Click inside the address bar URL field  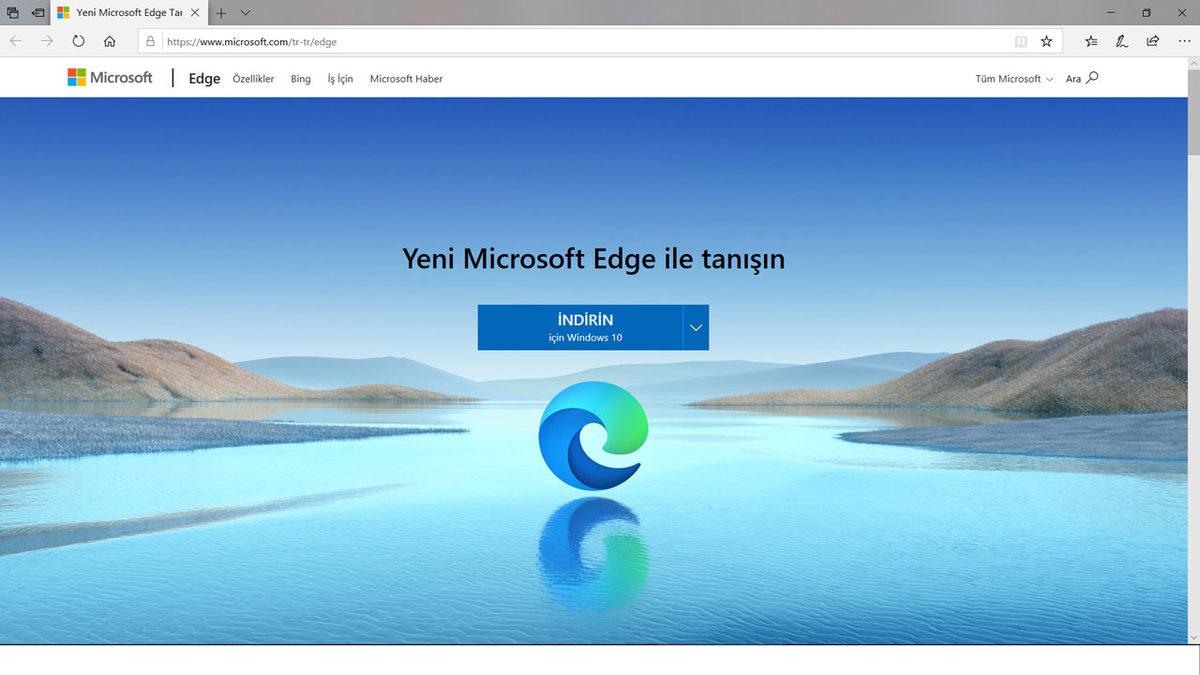400,42
